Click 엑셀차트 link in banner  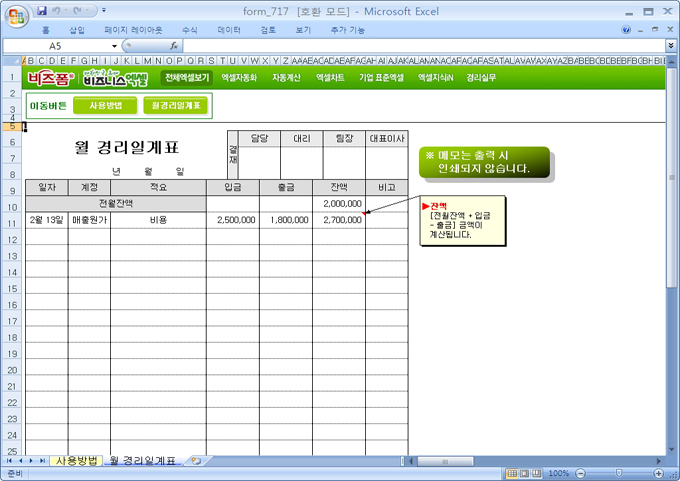click(x=330, y=78)
